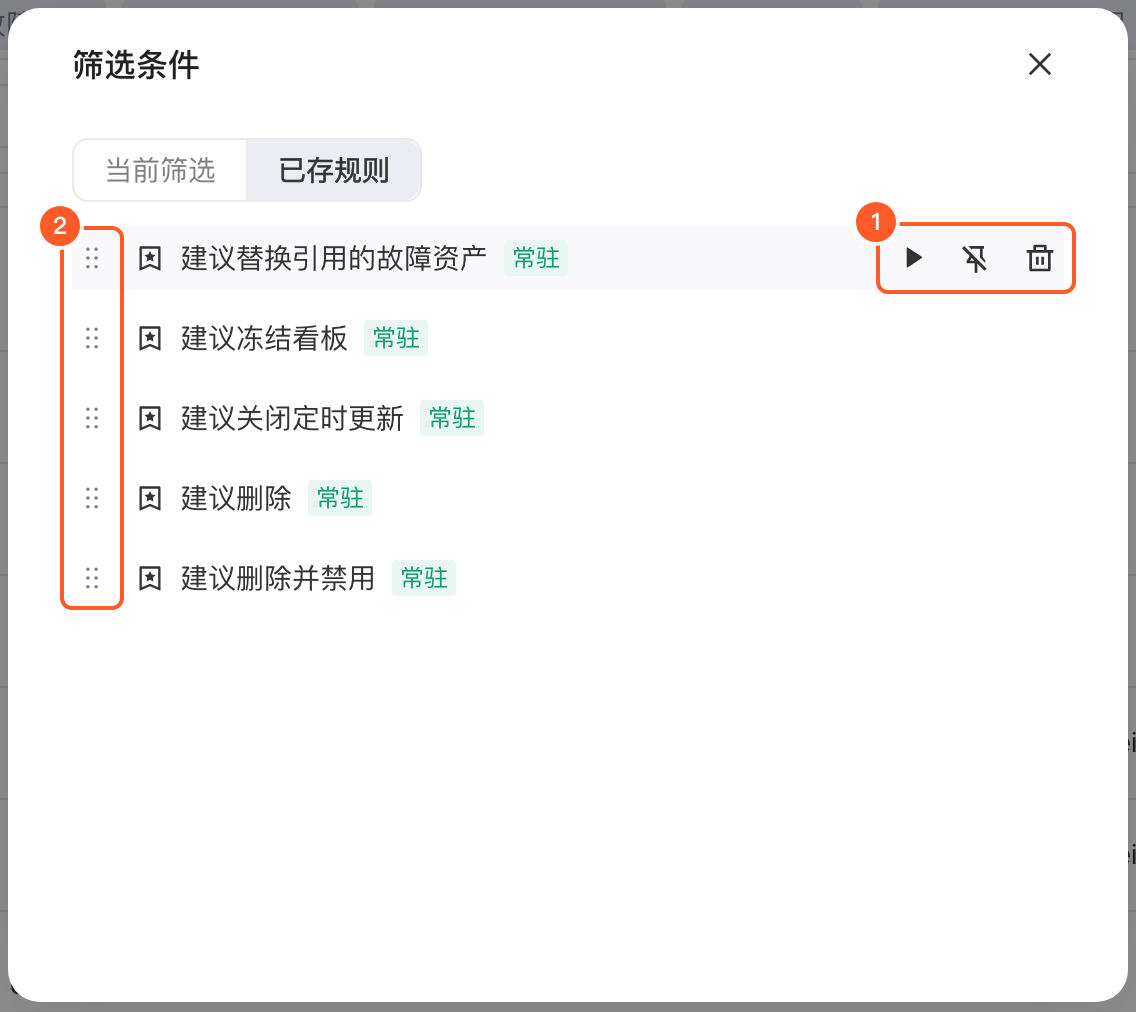This screenshot has width=1136, height=1012.
Task: Click bookmark icon of 建议替换引用的故障资产
Action: (x=150, y=258)
